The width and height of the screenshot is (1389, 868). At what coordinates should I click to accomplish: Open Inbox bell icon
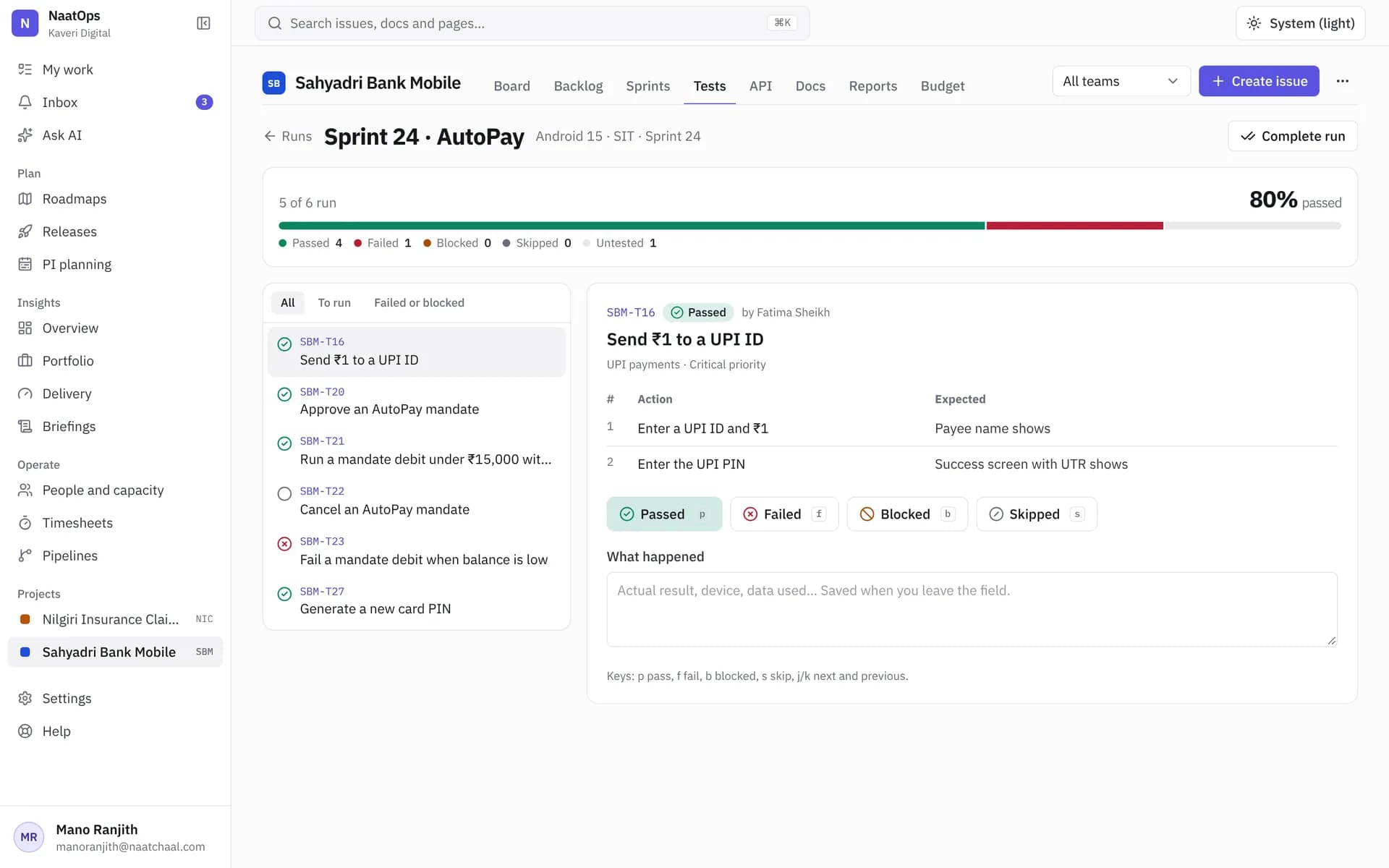[x=25, y=102]
